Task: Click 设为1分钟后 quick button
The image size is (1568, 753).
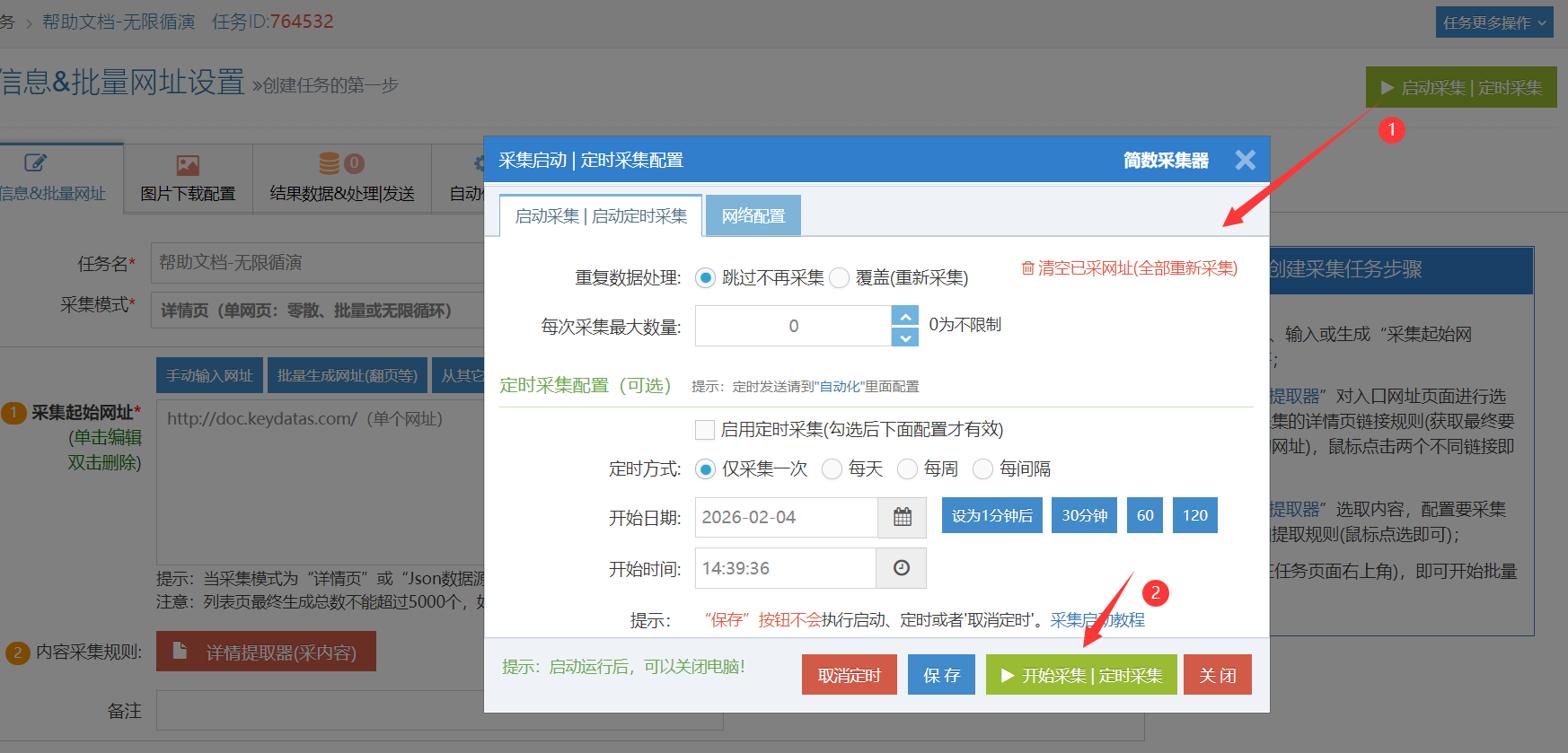Action: click(x=992, y=515)
